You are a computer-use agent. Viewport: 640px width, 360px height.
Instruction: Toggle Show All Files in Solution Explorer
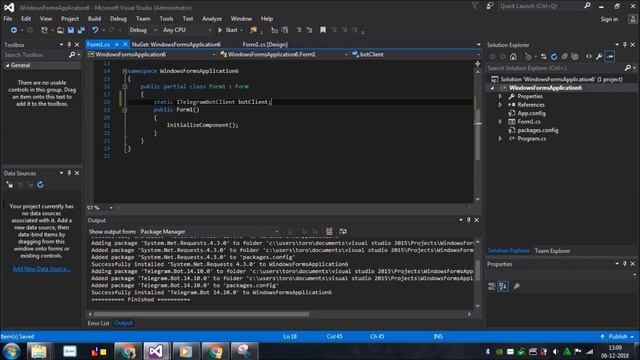coord(575,57)
